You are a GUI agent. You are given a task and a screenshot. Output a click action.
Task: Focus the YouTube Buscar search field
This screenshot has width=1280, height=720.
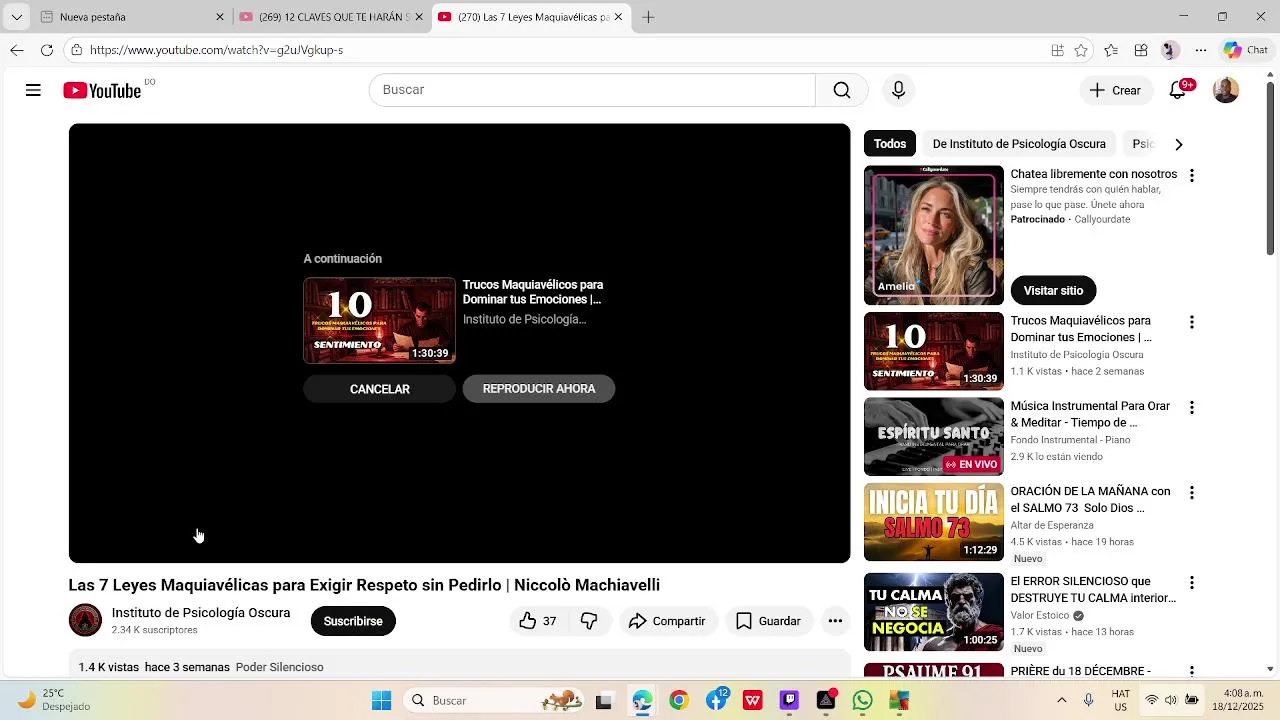point(592,90)
